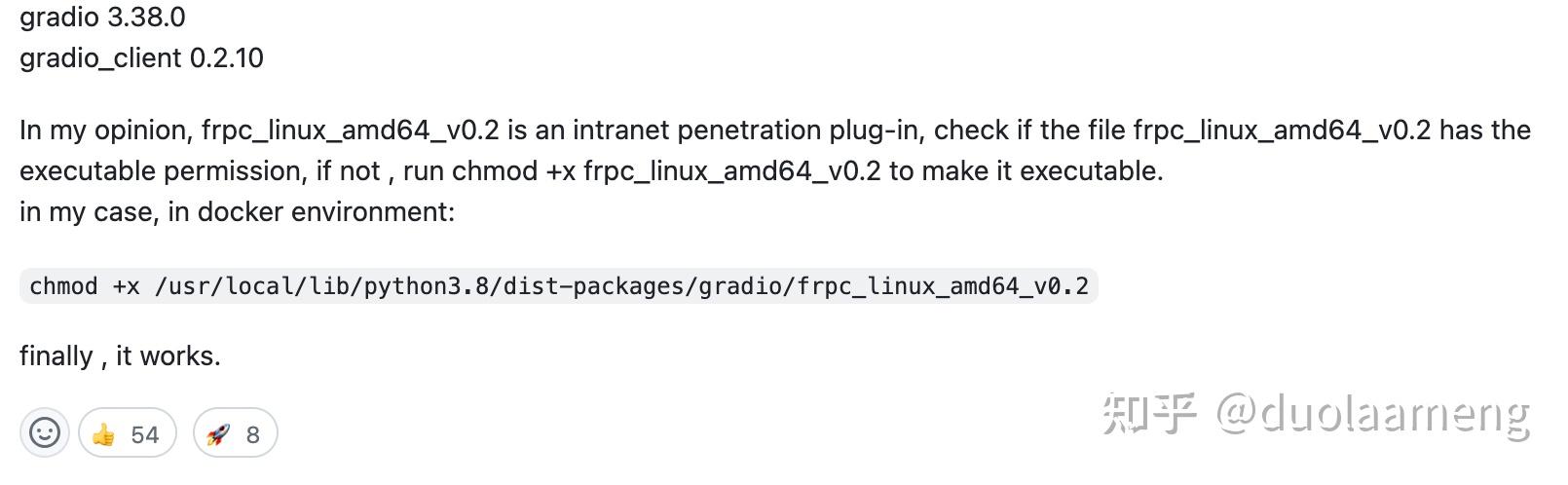The image size is (1568, 485).
Task: Click "in my case, in docker environment:" line
Action: click(x=237, y=212)
